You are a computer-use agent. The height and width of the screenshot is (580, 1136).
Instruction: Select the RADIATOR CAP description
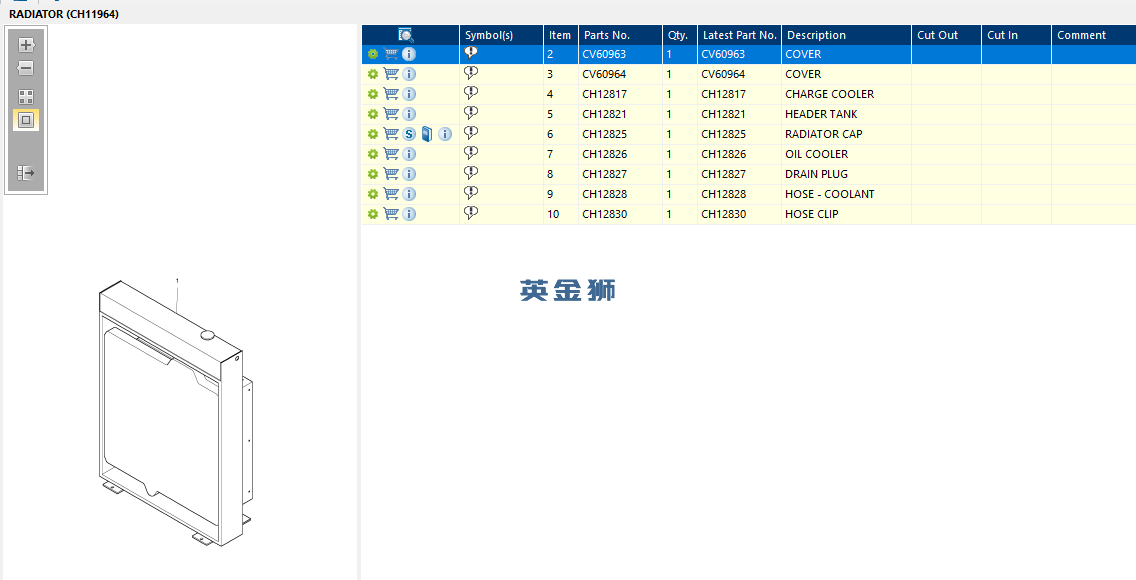[824, 134]
